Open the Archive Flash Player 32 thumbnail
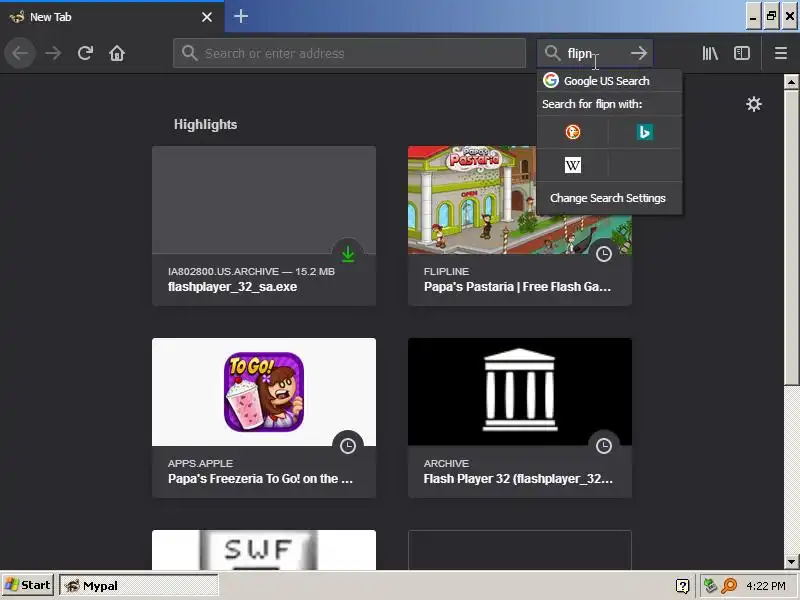 [x=520, y=392]
